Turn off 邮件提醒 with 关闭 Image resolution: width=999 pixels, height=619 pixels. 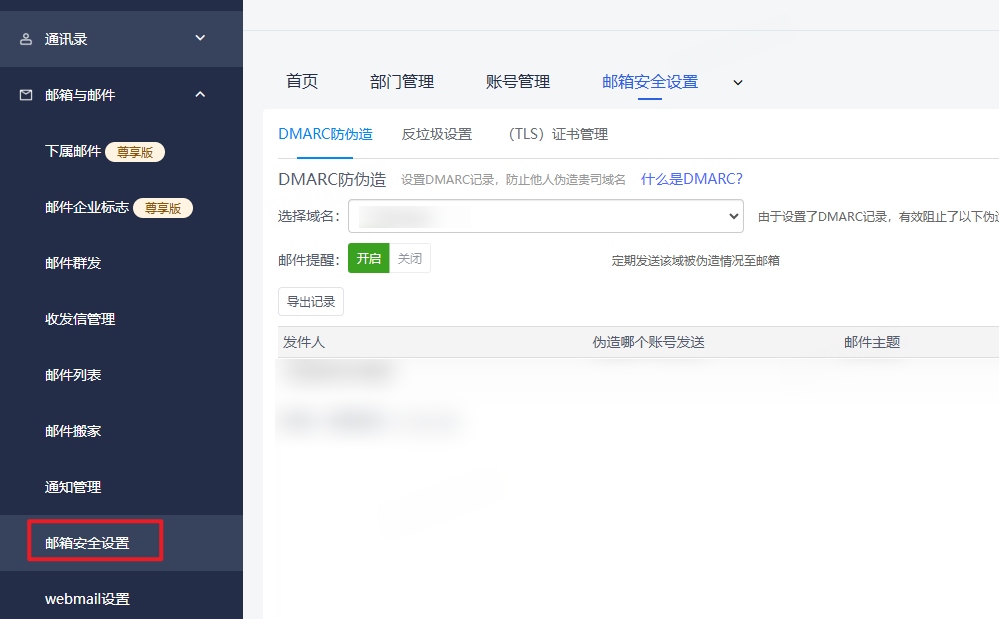tap(410, 259)
